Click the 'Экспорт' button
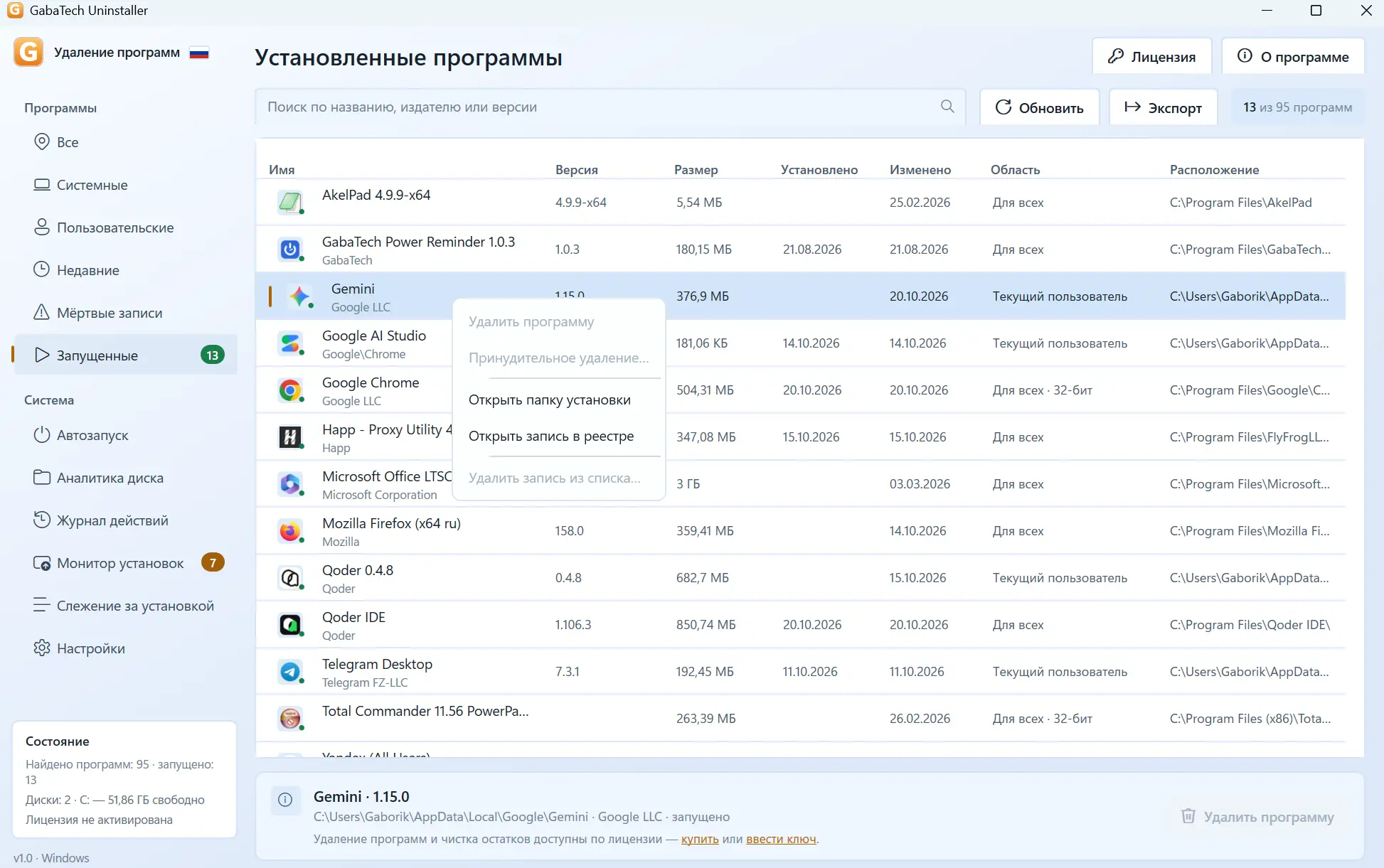1384x868 pixels. click(x=1164, y=107)
